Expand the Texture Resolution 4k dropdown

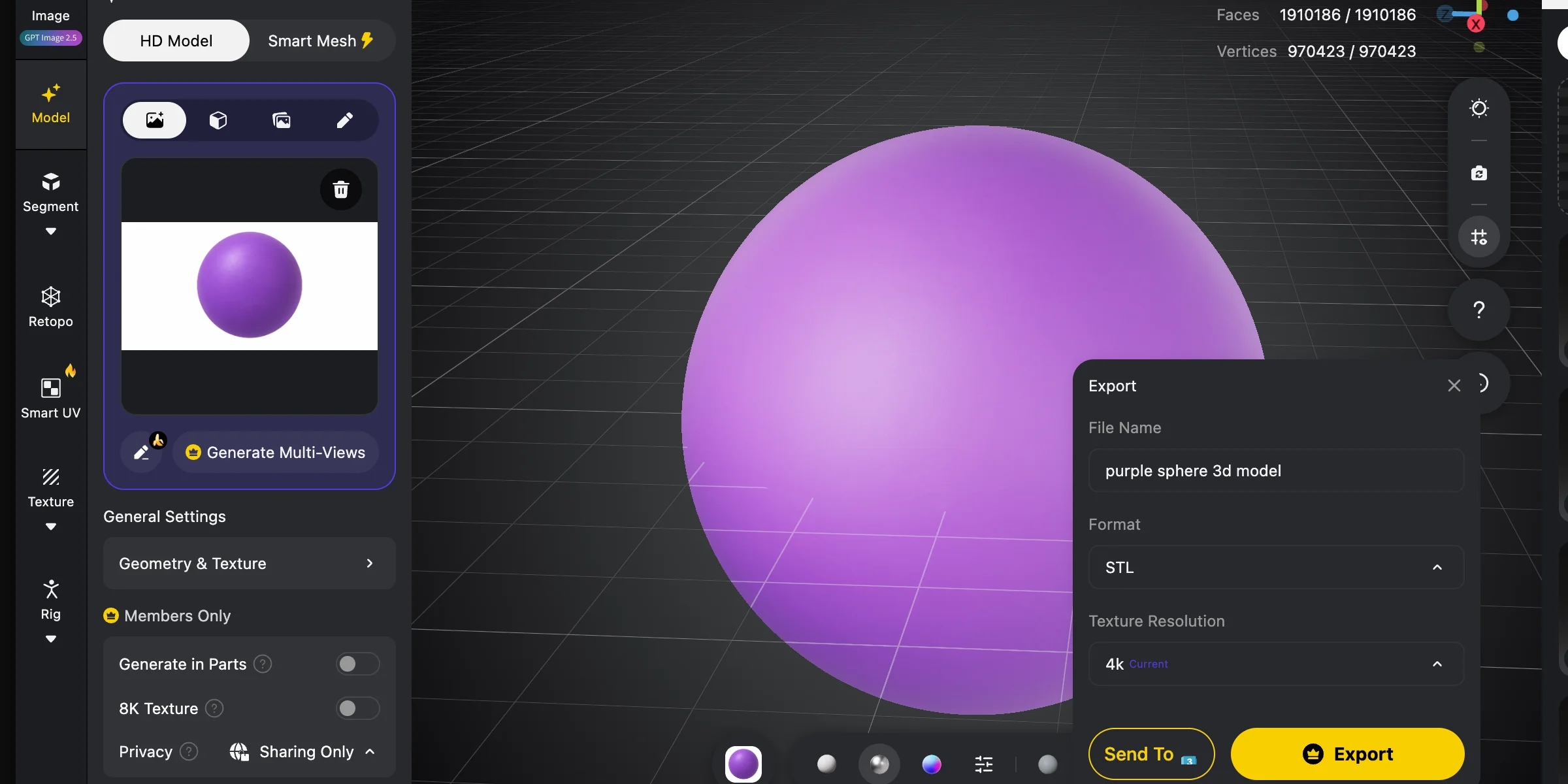[1276, 664]
